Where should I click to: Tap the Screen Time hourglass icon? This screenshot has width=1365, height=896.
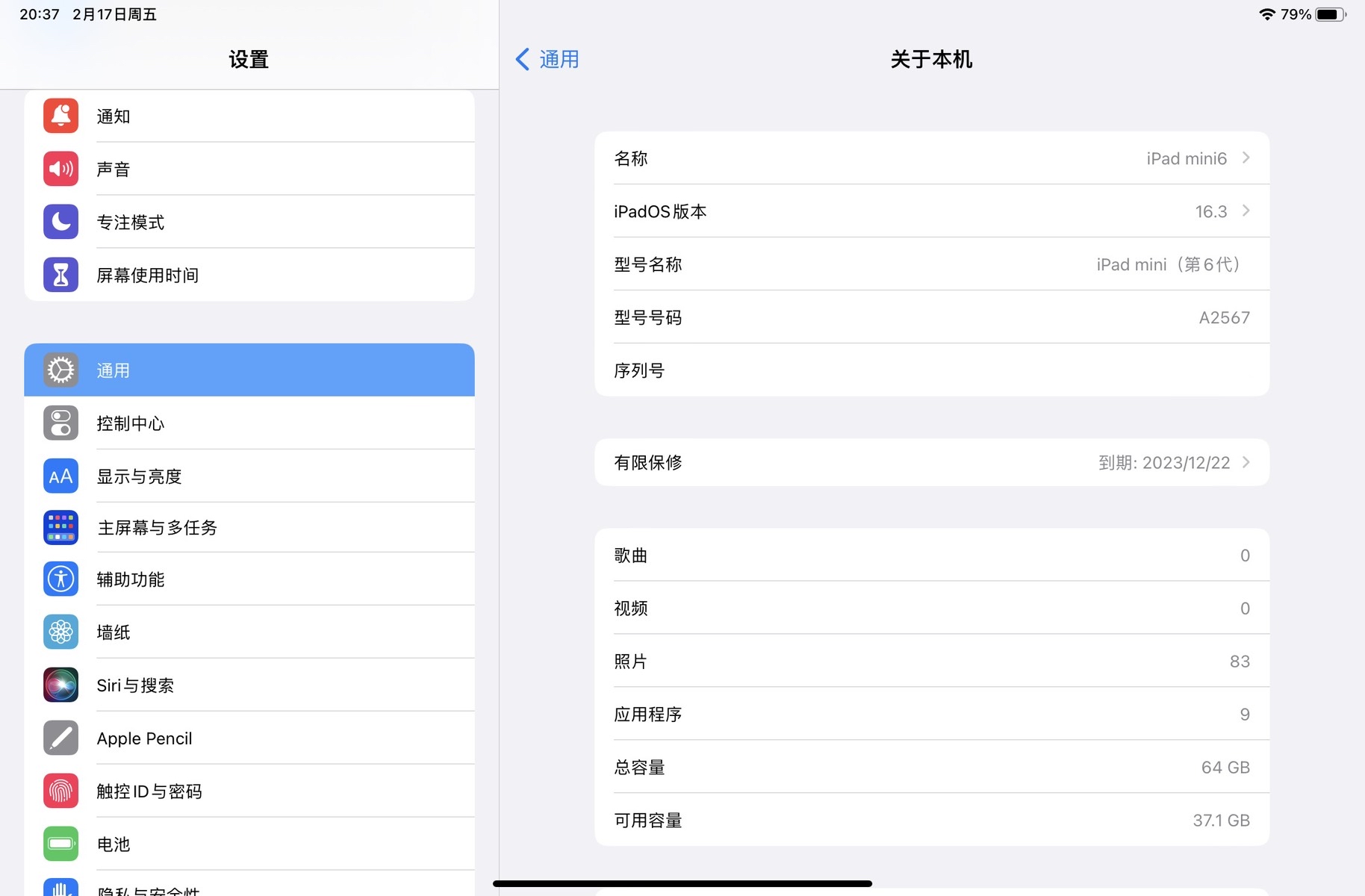point(60,275)
